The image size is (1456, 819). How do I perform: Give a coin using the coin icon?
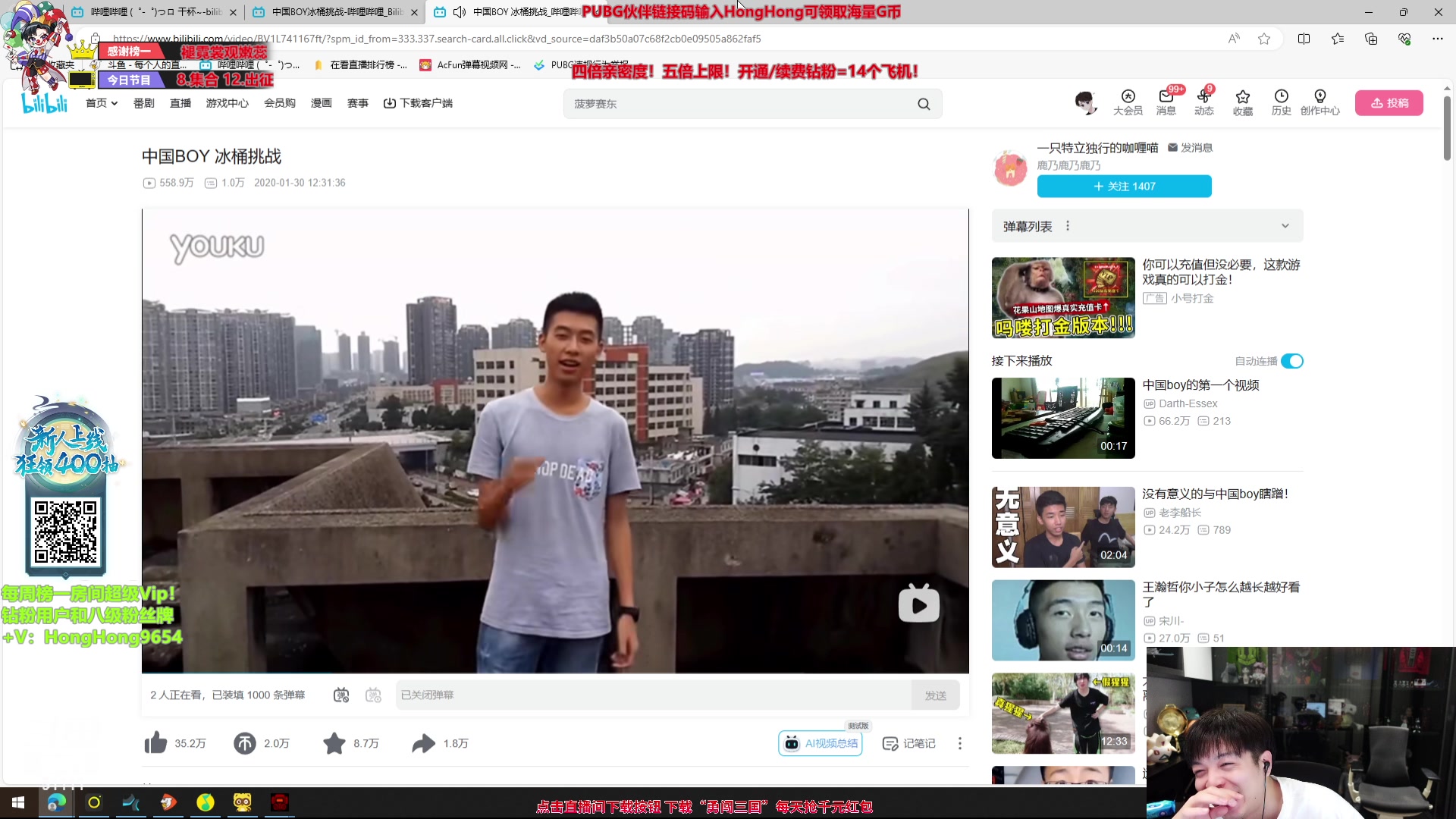[244, 743]
